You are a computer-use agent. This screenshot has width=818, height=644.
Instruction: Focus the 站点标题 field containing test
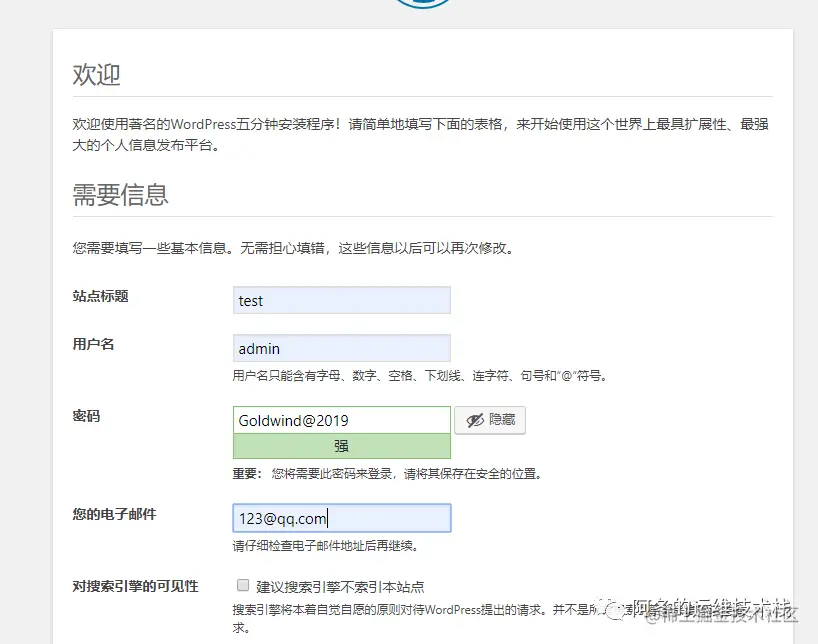tap(341, 300)
